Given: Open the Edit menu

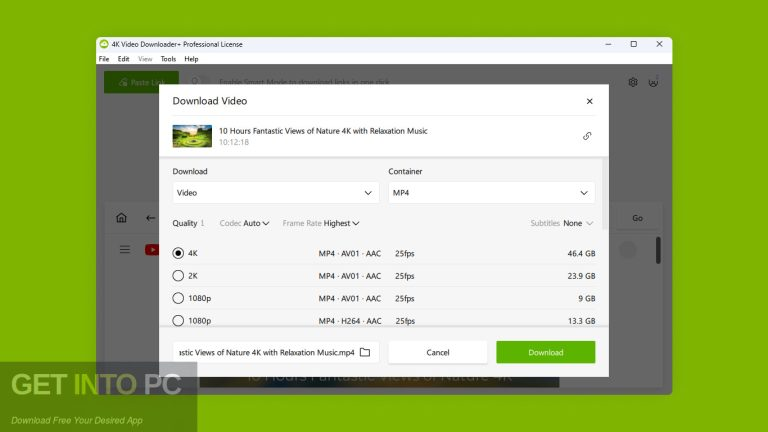Looking at the screenshot, I should click(x=123, y=59).
